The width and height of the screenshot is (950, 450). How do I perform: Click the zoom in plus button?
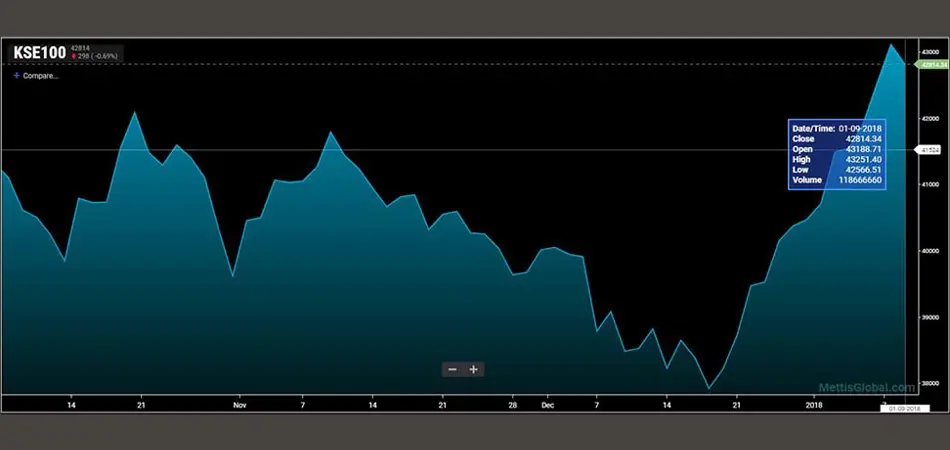pos(474,369)
